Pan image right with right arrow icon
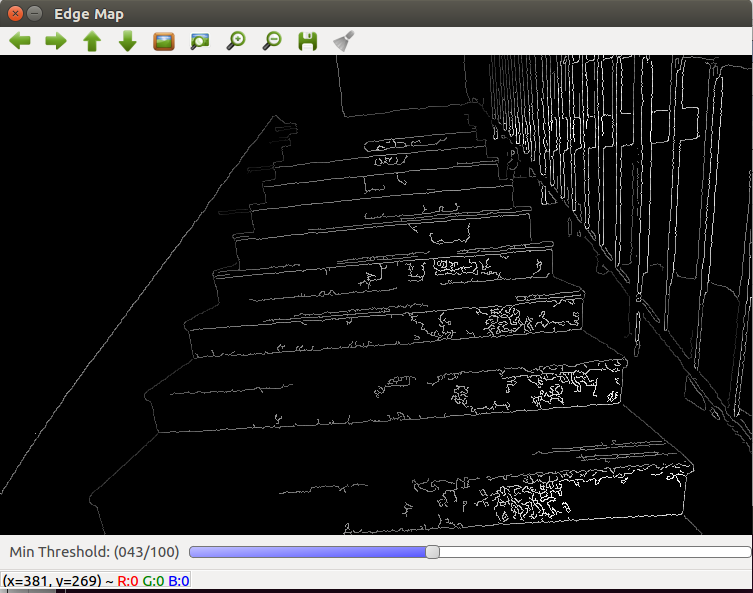 coord(56,41)
